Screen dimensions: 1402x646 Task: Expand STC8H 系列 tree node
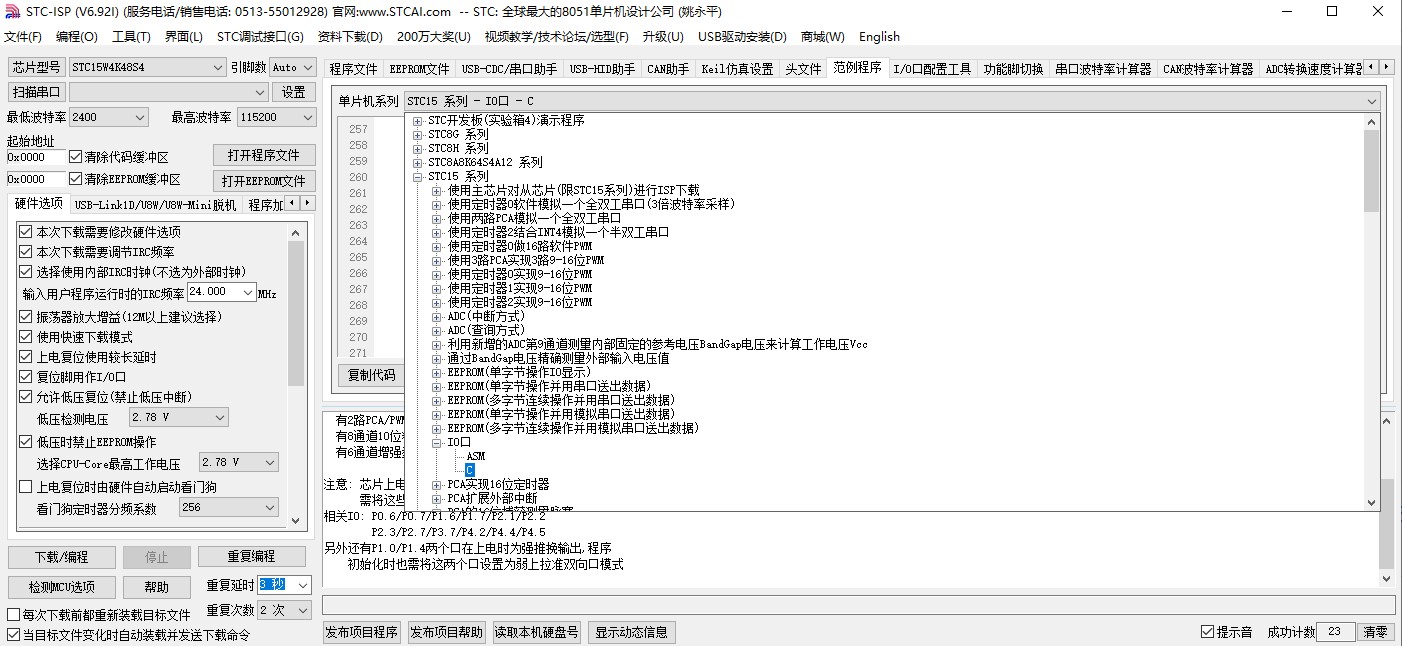tap(418, 148)
